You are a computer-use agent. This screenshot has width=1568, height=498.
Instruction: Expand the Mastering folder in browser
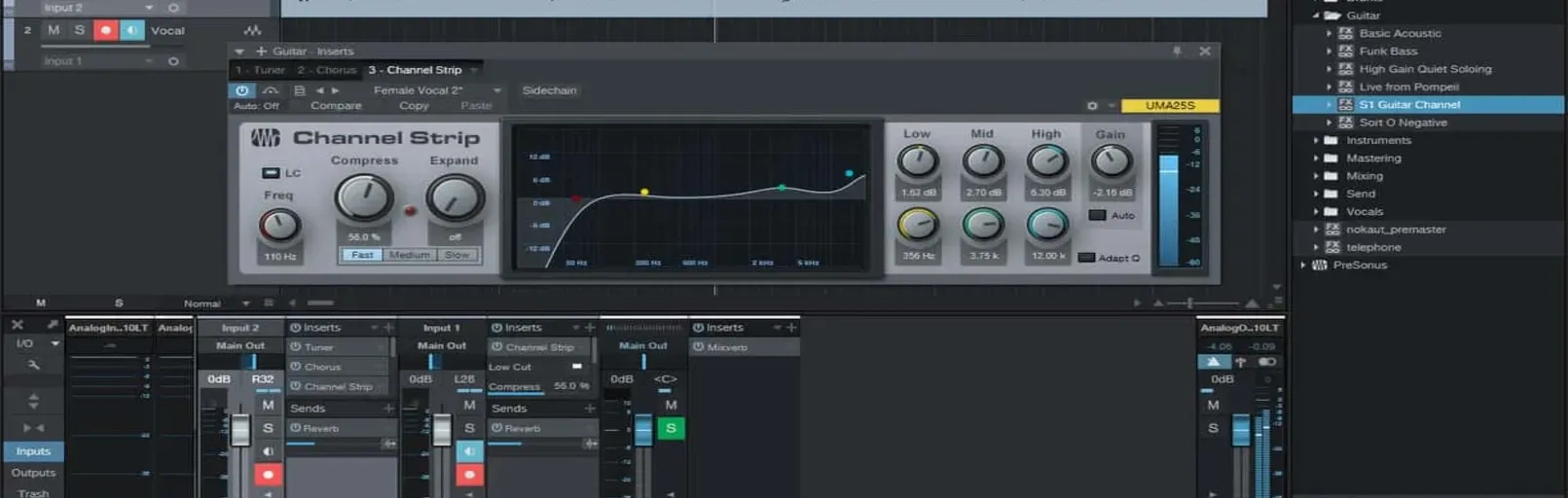pyautogui.click(x=1316, y=159)
